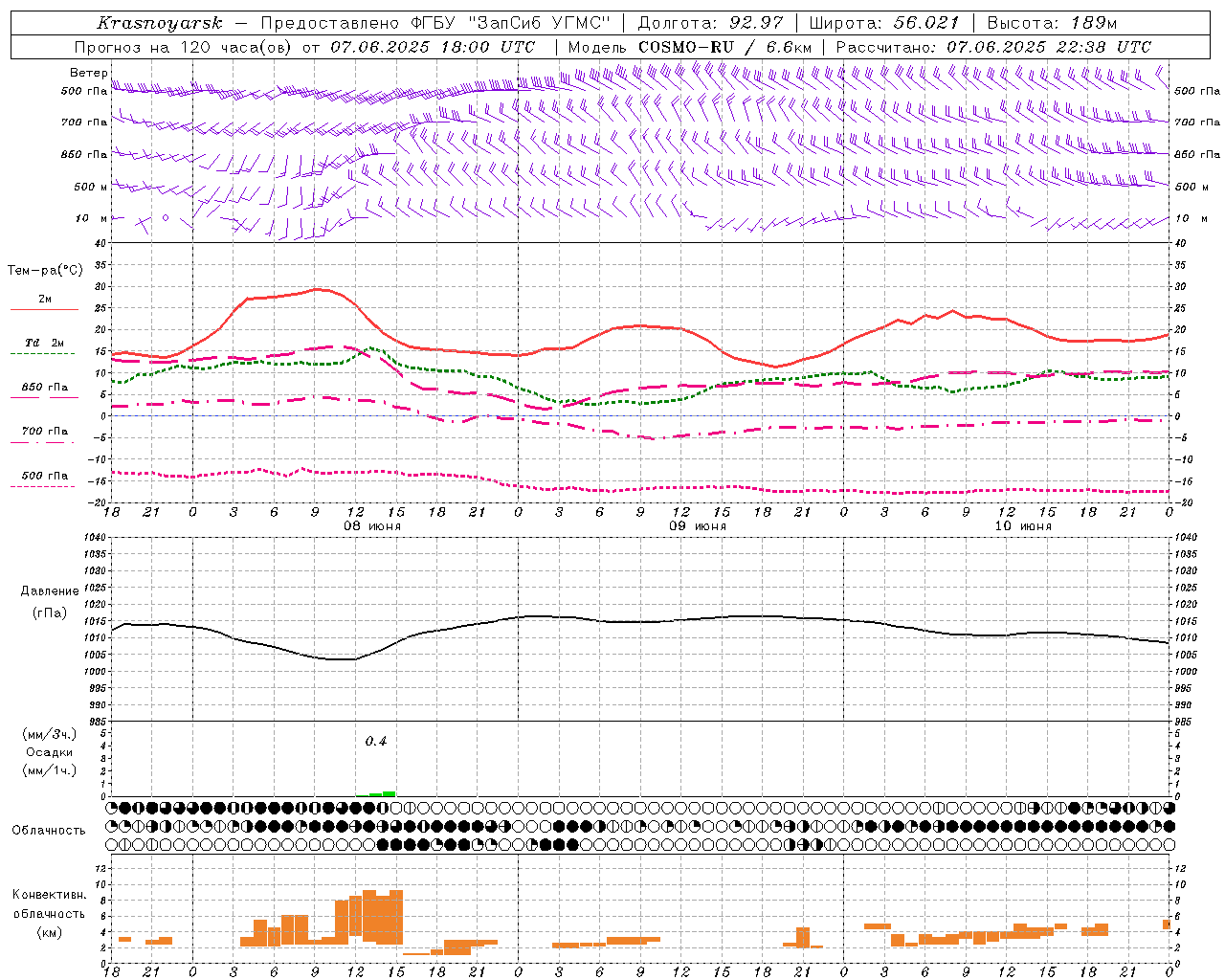
Task: Click the 08 июня date label
Action: point(372,526)
